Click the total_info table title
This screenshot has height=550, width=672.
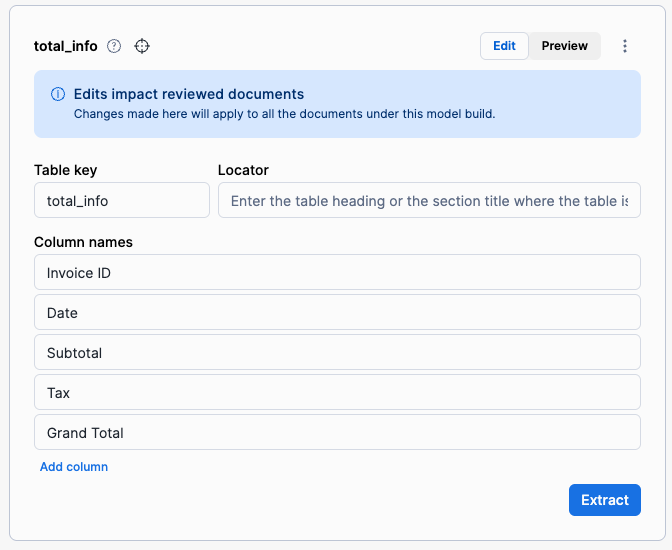click(66, 46)
